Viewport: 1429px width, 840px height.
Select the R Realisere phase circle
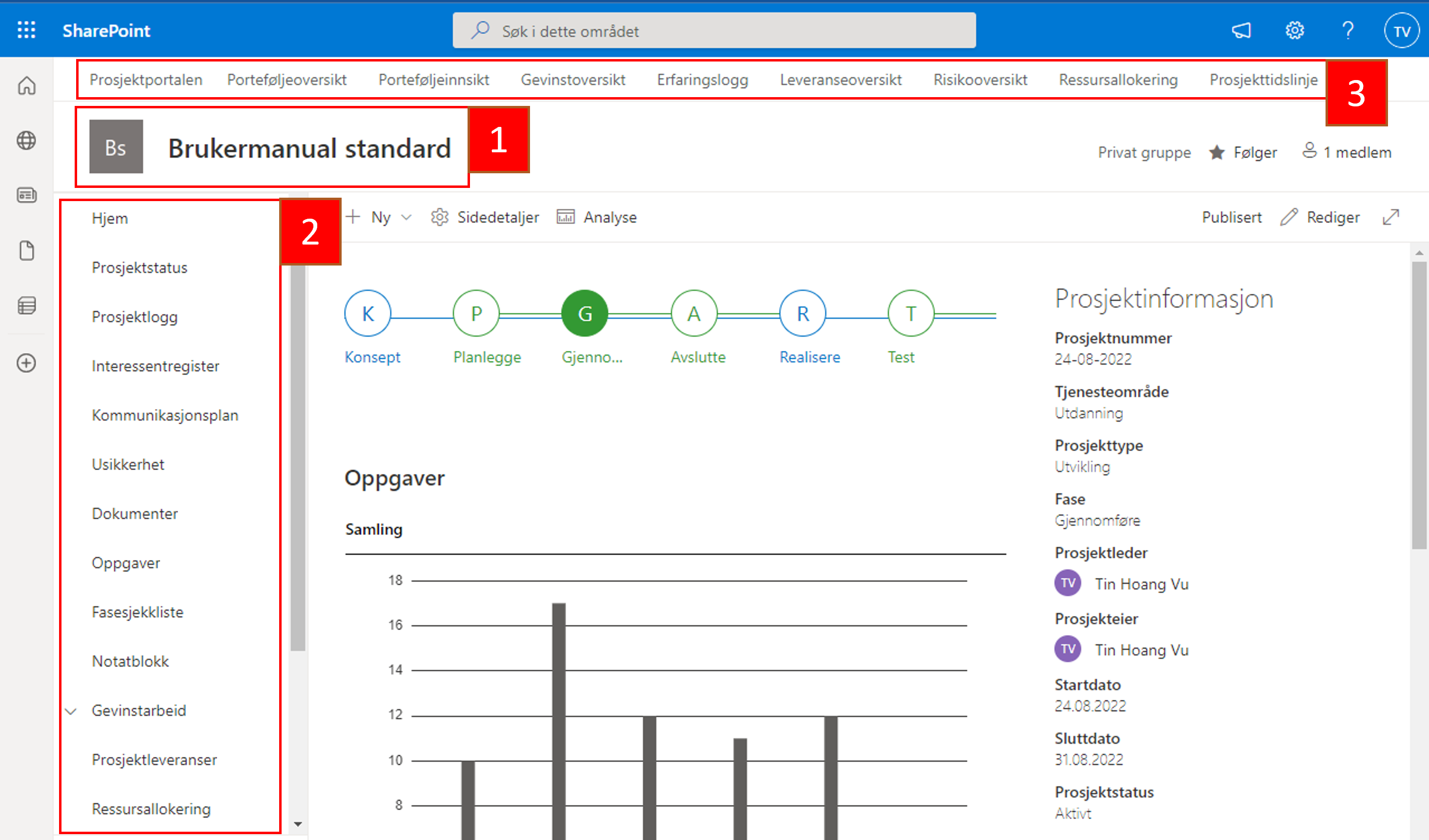click(802, 313)
